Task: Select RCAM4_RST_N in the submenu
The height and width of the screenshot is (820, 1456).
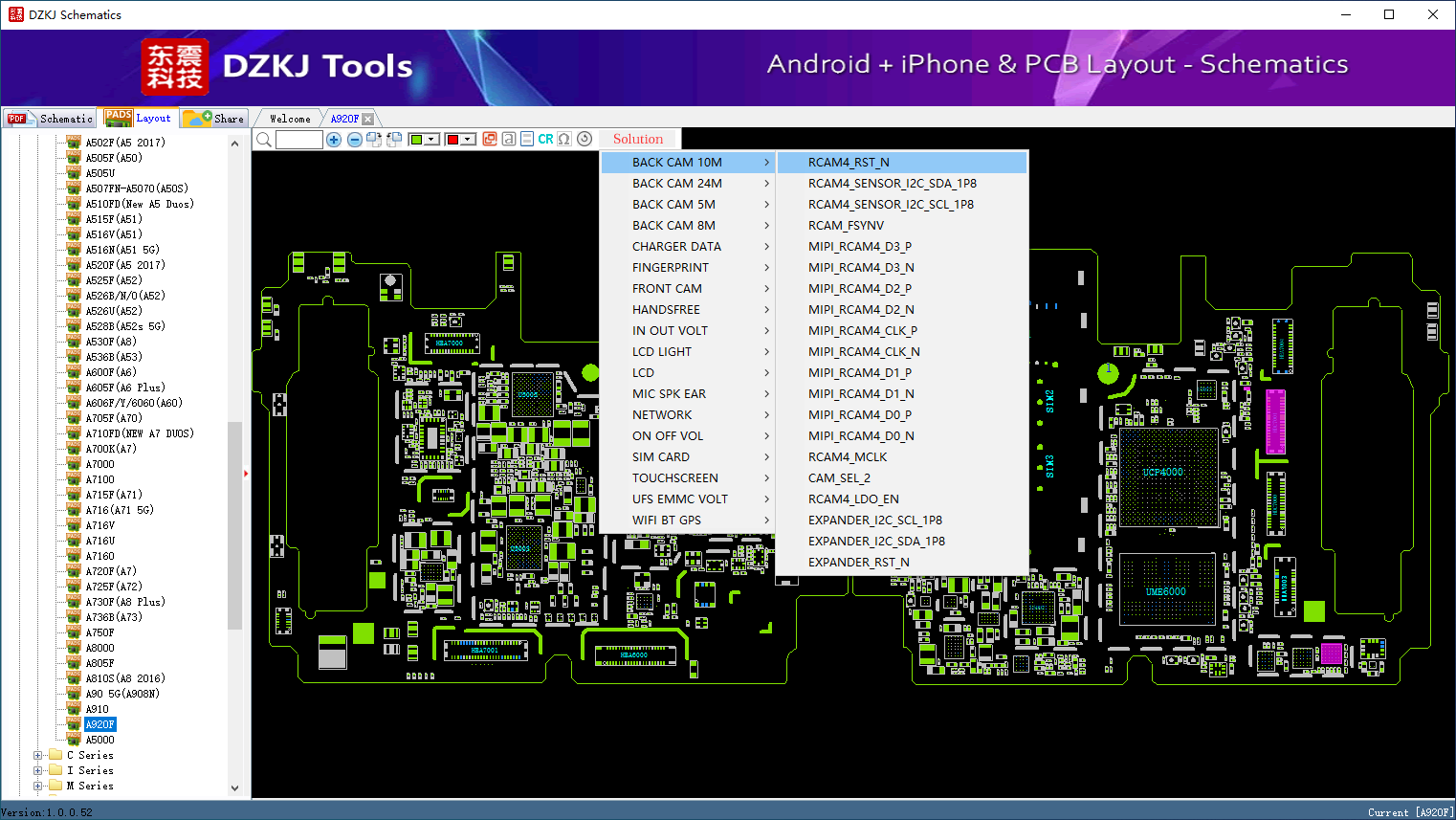Action: [x=902, y=163]
